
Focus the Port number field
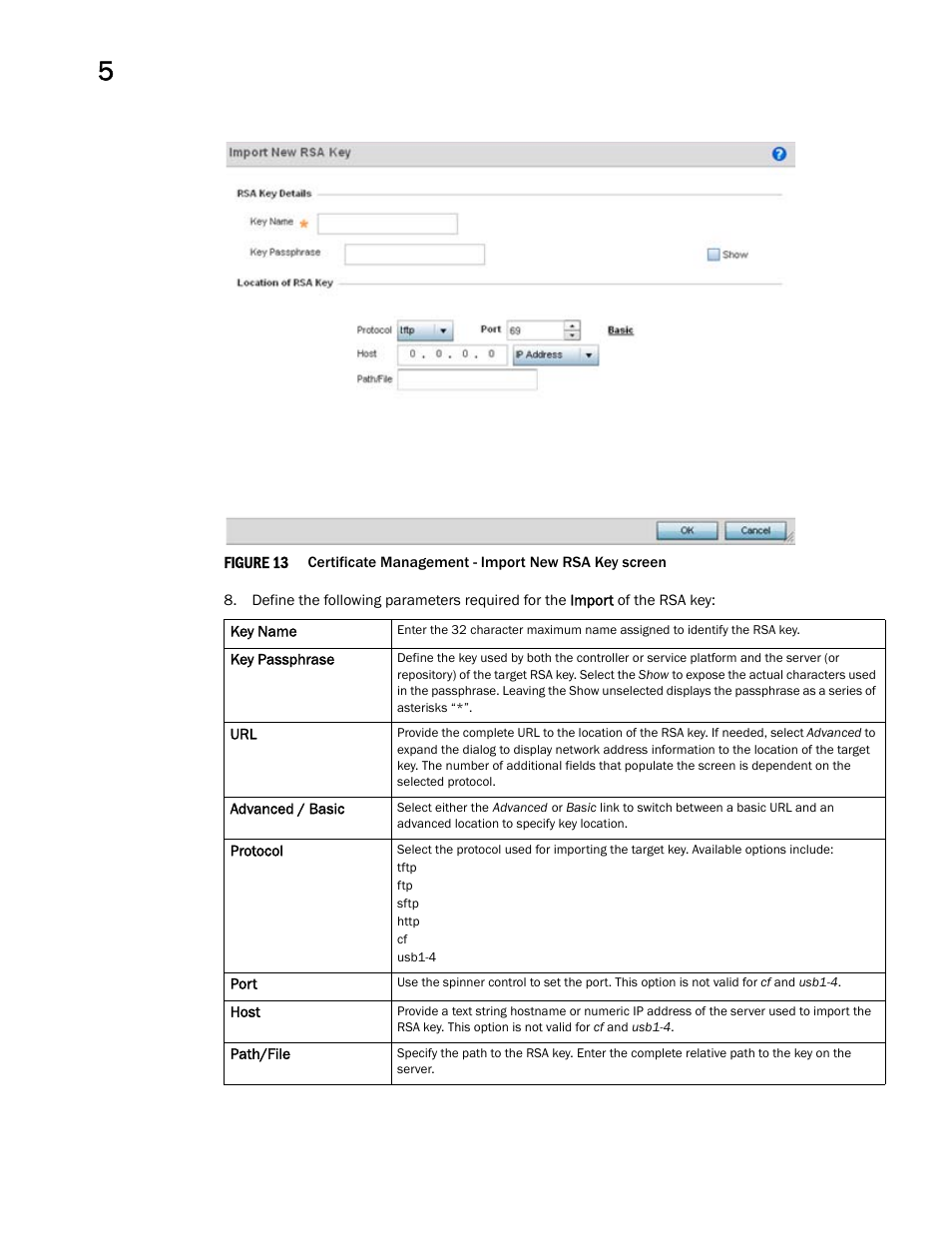[x=536, y=330]
